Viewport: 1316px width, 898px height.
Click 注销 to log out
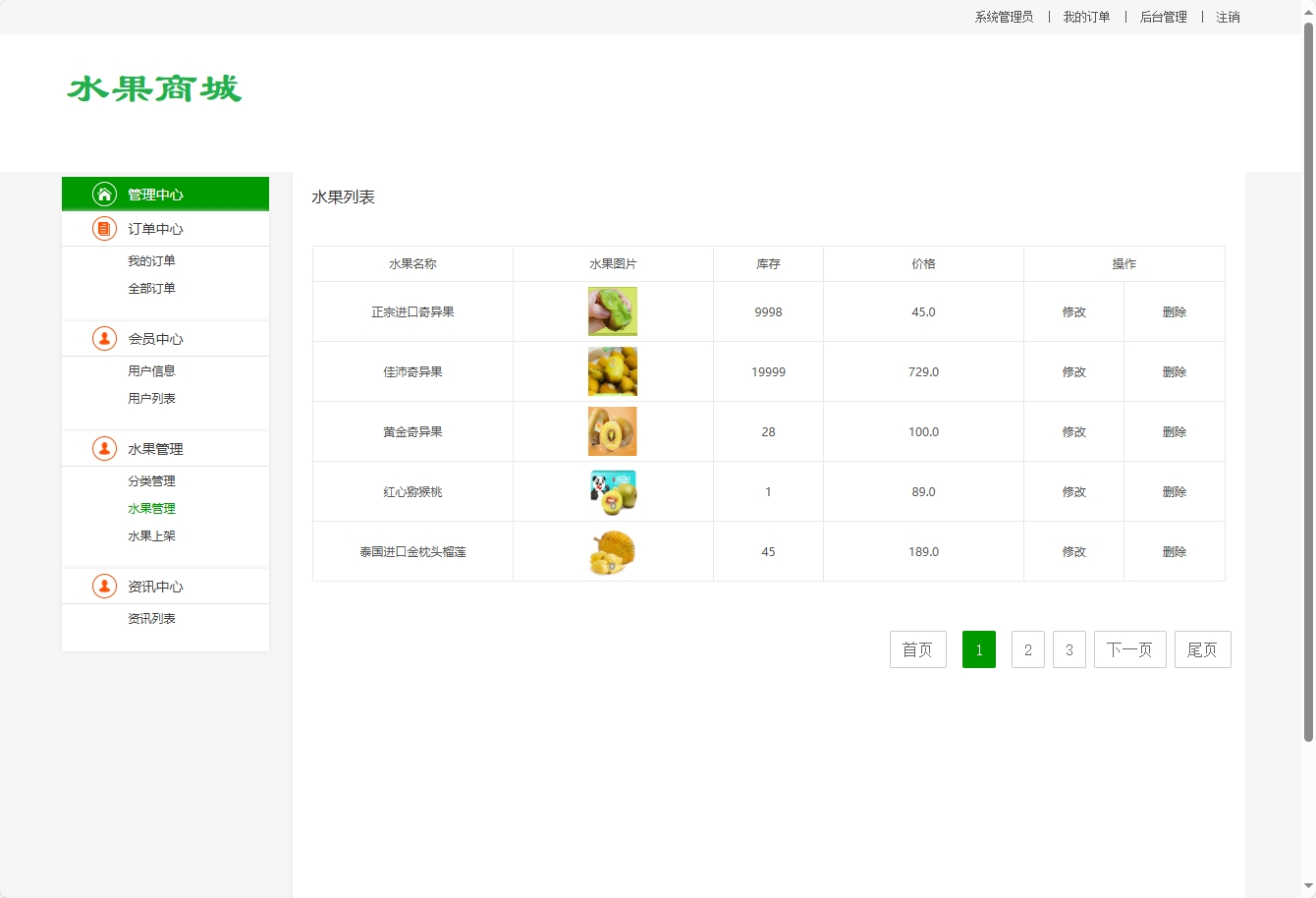[x=1228, y=17]
